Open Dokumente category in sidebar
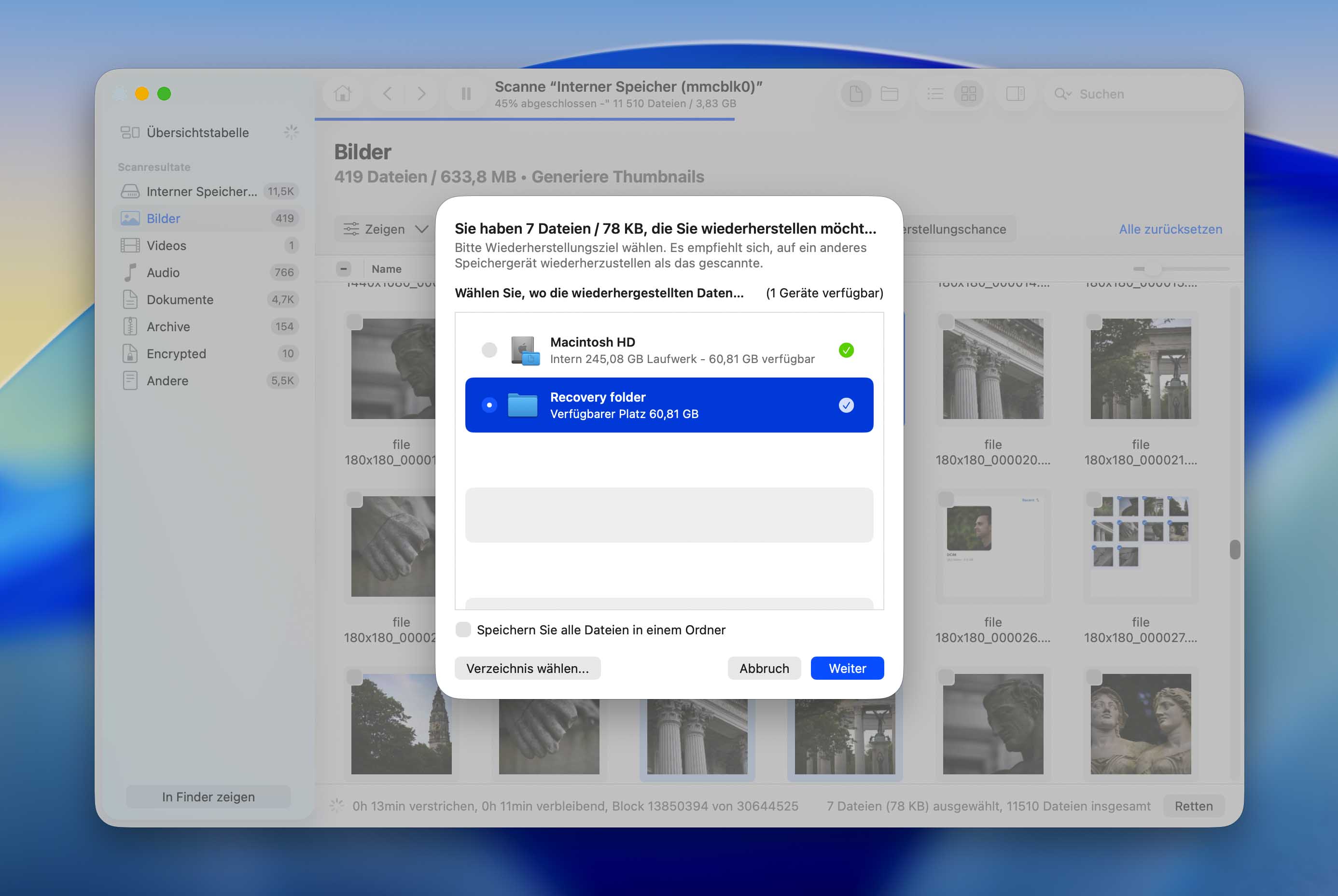The height and width of the screenshot is (896, 1338). coord(209,299)
